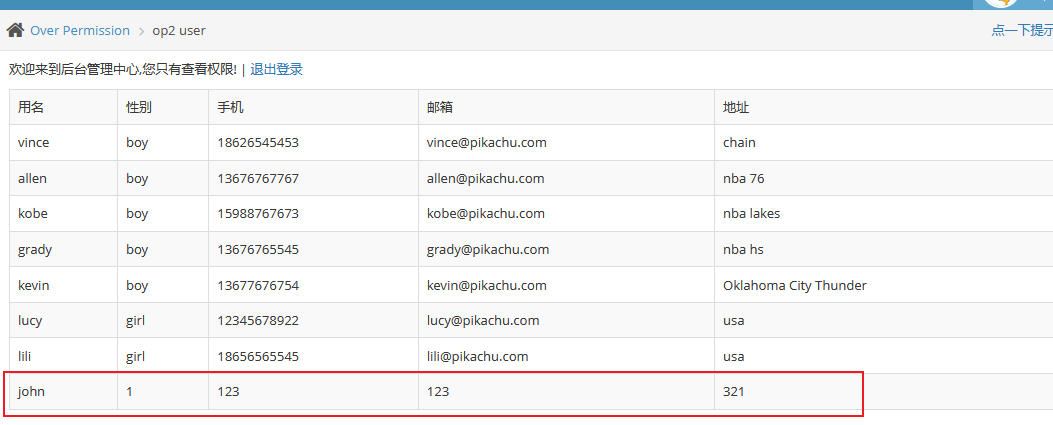Select the username cell kevin
1053x425 pixels.
pos(34,285)
